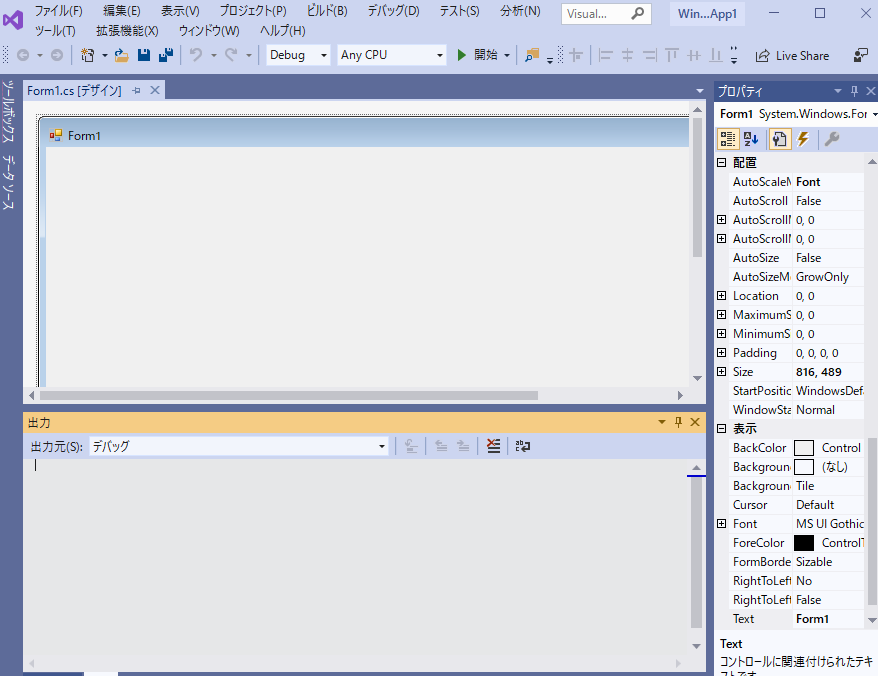The width and height of the screenshot is (878, 676).
Task: Select the Form1.cs [デザイン] tab
Action: (x=74, y=91)
